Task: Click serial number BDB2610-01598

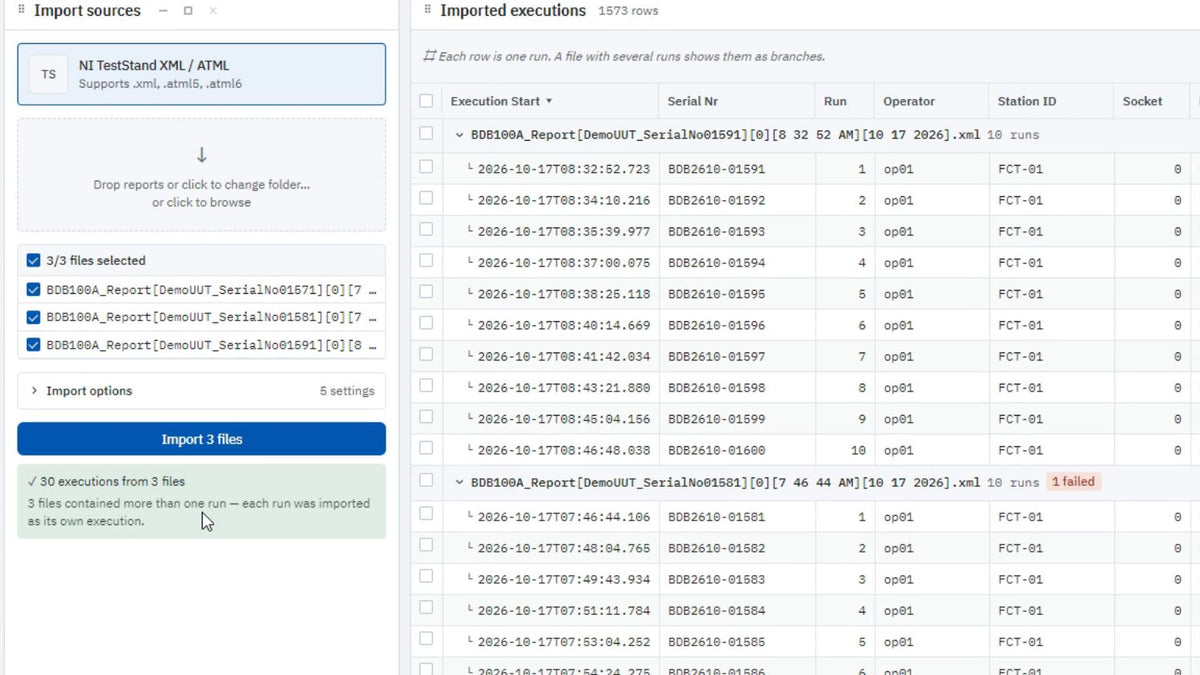Action: tap(716, 388)
